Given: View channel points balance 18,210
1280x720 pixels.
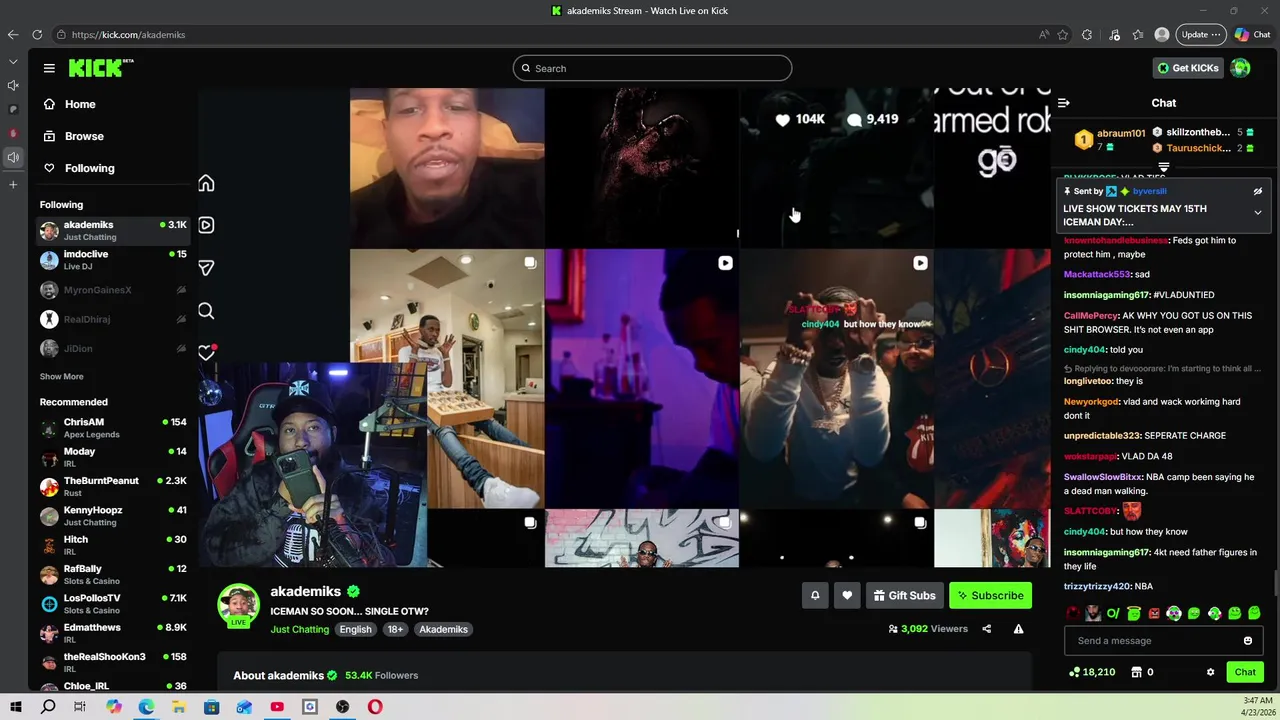Looking at the screenshot, I should 1092,672.
